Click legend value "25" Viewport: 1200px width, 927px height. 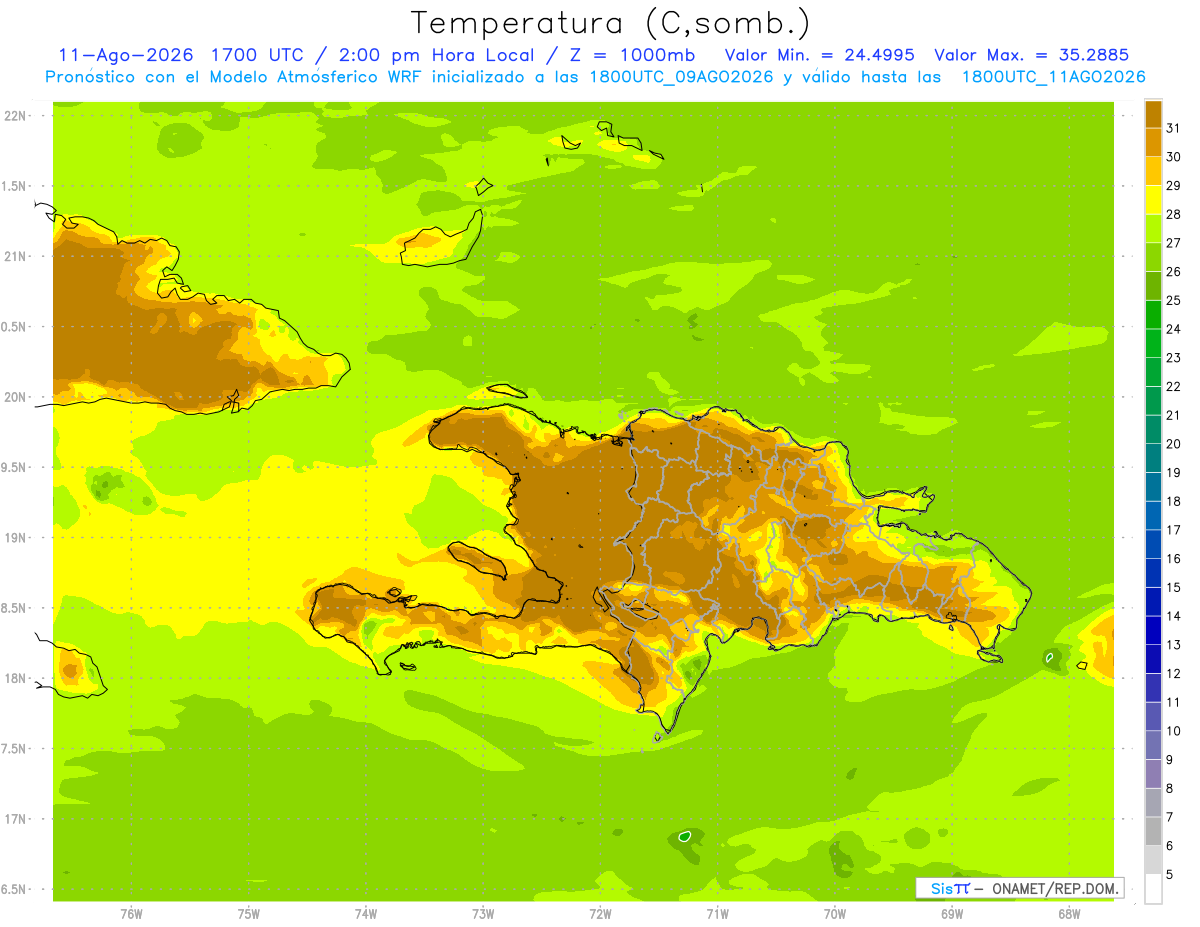(1174, 300)
